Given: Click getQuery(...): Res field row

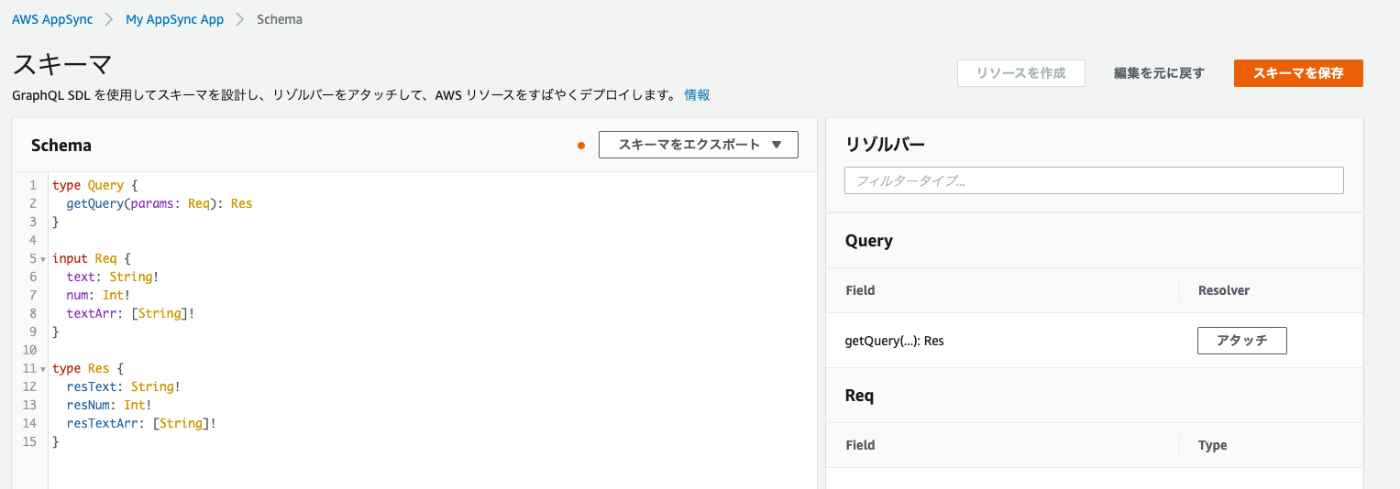Looking at the screenshot, I should 1094,340.
